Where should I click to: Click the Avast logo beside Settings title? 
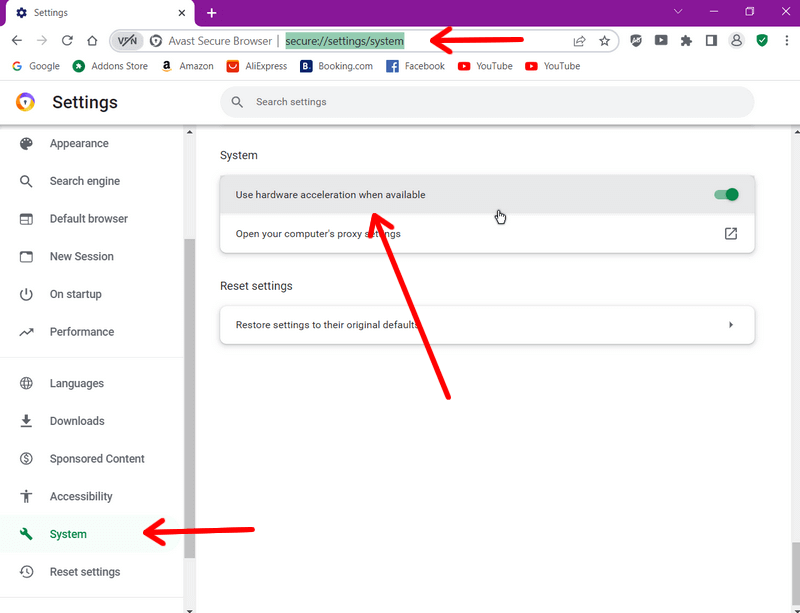click(x=25, y=102)
